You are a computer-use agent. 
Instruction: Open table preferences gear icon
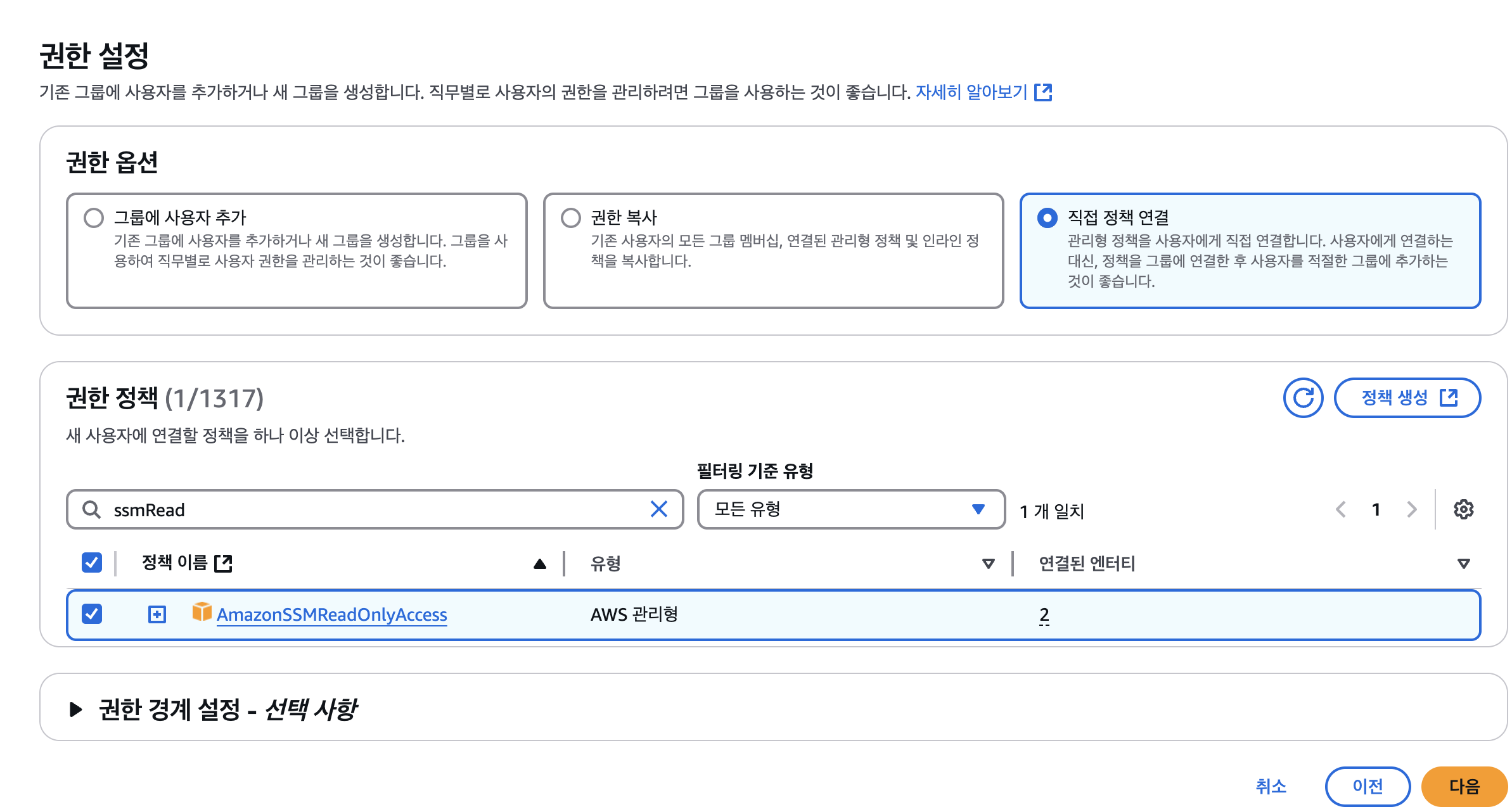click(x=1463, y=509)
